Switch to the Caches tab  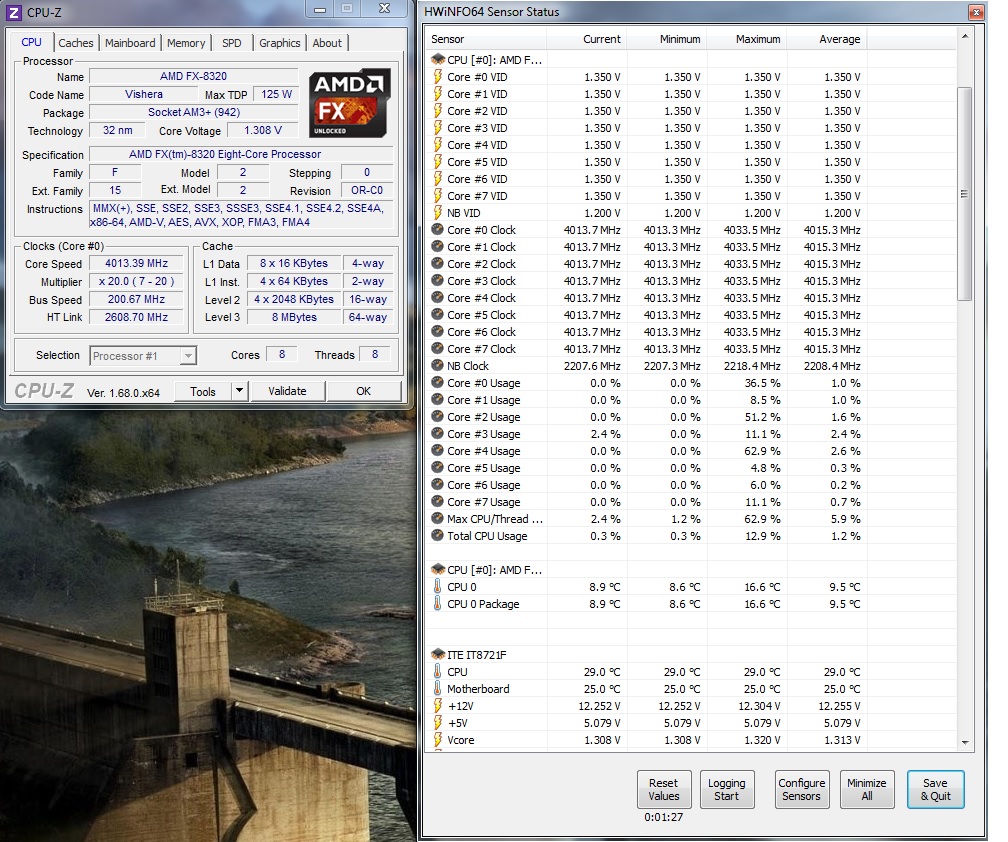(x=75, y=43)
